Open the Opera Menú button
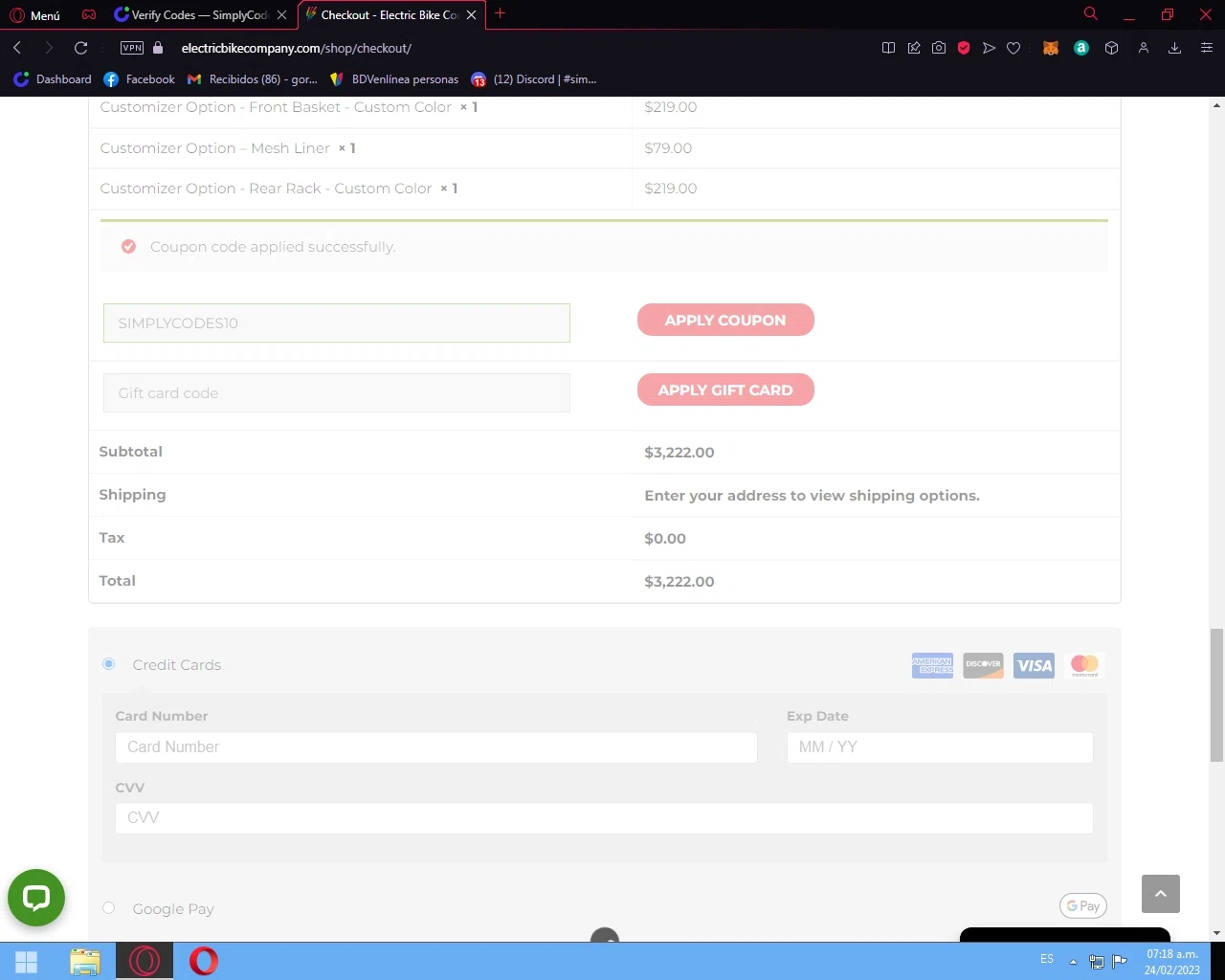1225x980 pixels. coord(35,15)
